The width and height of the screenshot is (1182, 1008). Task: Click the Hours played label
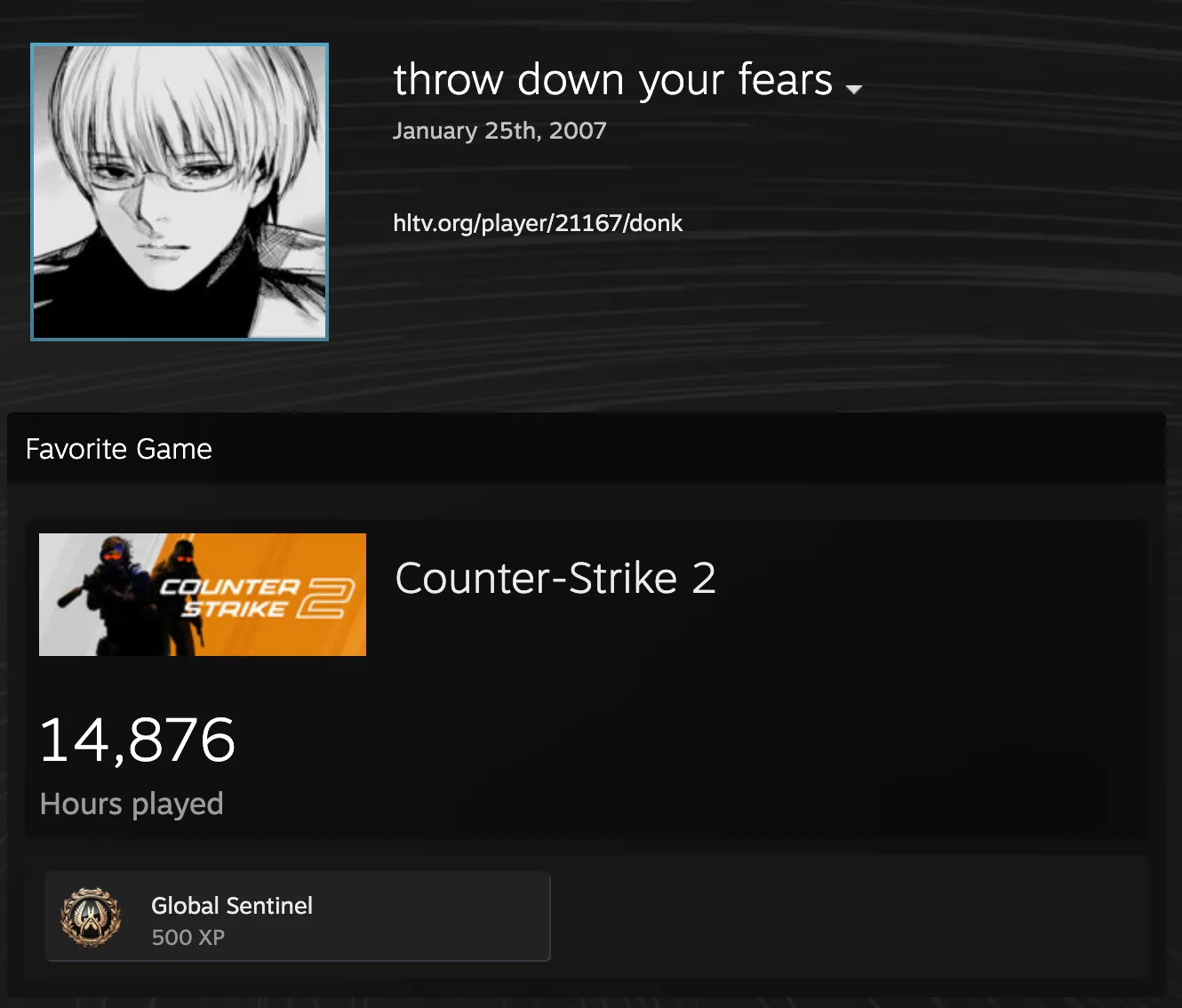pos(132,804)
